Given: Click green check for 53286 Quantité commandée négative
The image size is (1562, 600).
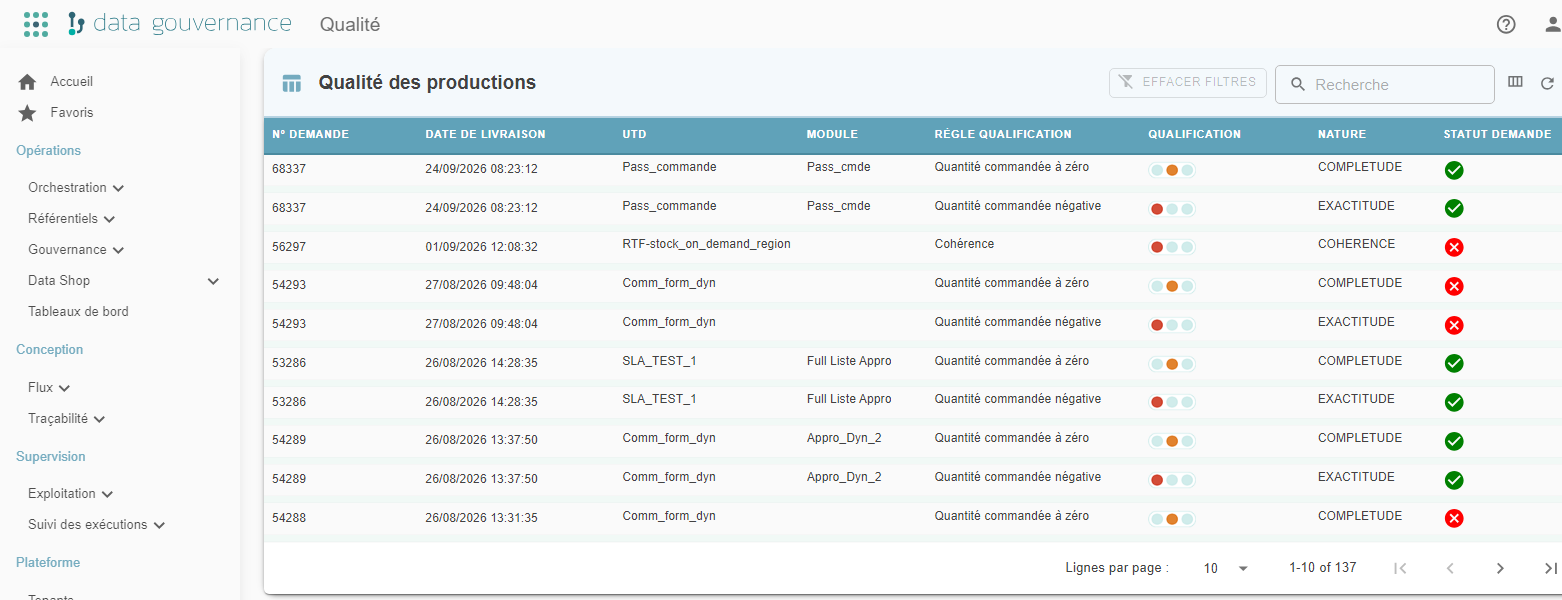Looking at the screenshot, I should click(1454, 402).
